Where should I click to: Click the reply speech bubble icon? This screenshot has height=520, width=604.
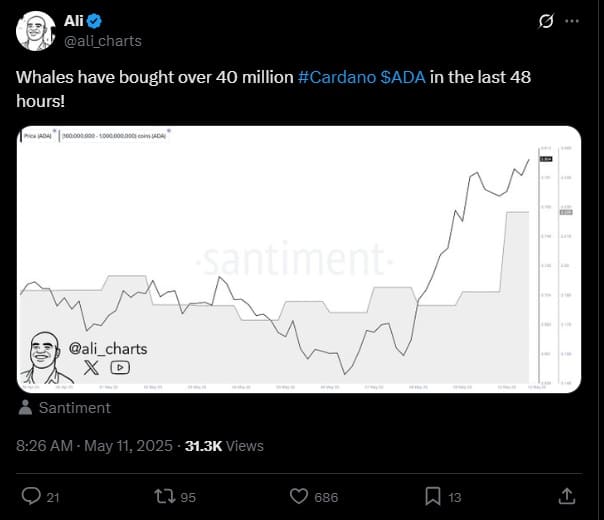(31, 496)
